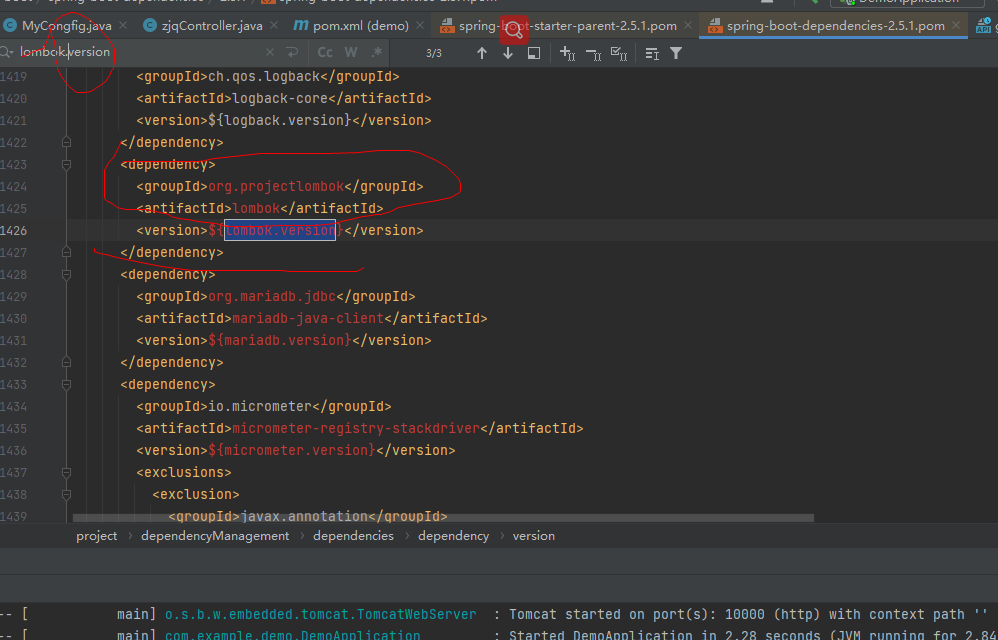
Task: Click org.projectlombok groupId text
Action: point(276,186)
